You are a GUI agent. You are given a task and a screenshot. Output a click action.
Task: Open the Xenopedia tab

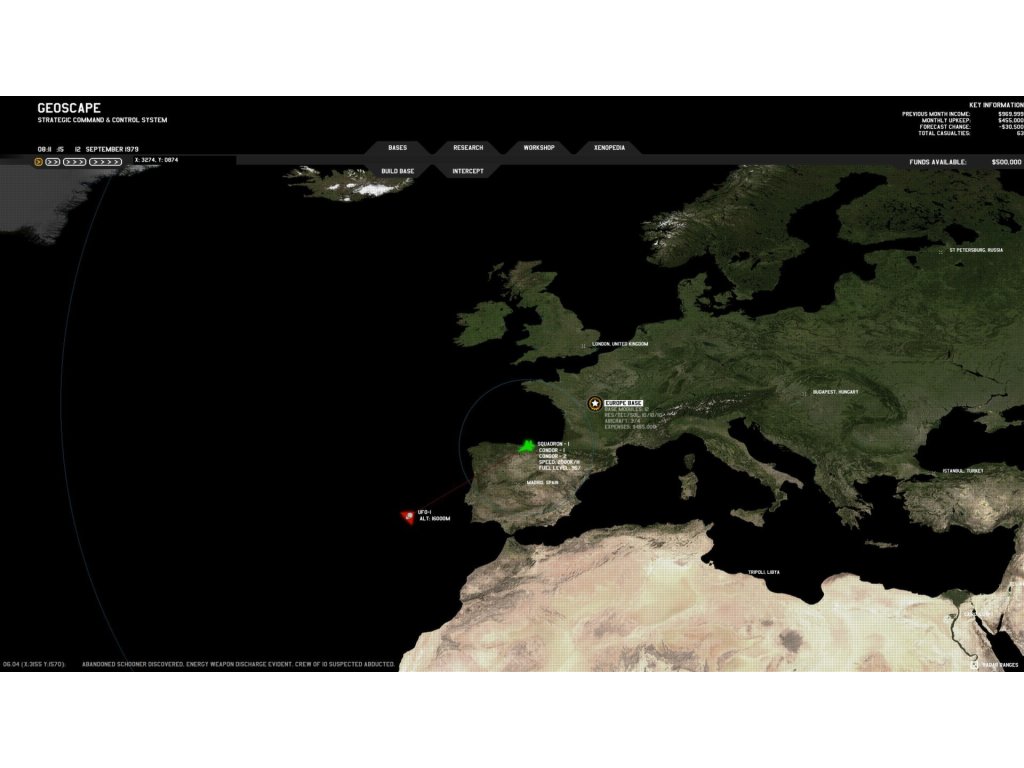[609, 148]
